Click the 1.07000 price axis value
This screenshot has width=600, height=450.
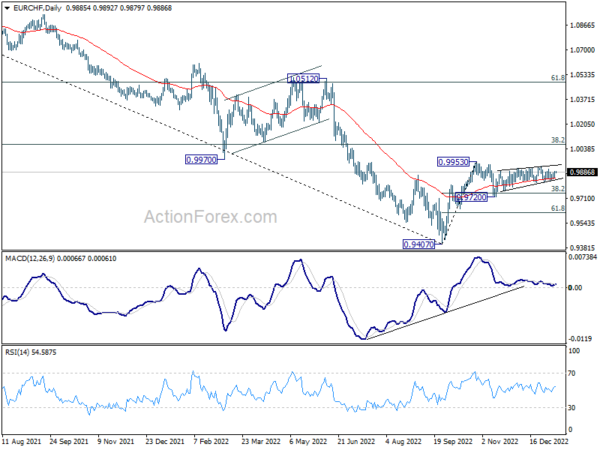point(582,50)
